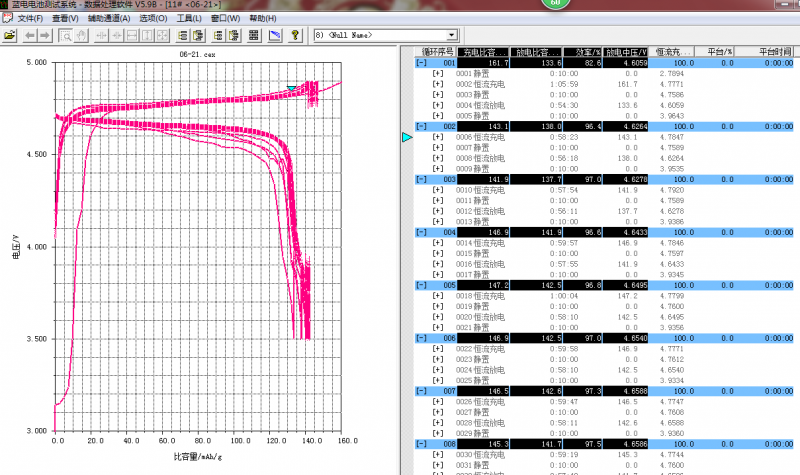Click the horizontal expand arrows icon
The width and height of the screenshot is (800, 475).
[x=116, y=35]
